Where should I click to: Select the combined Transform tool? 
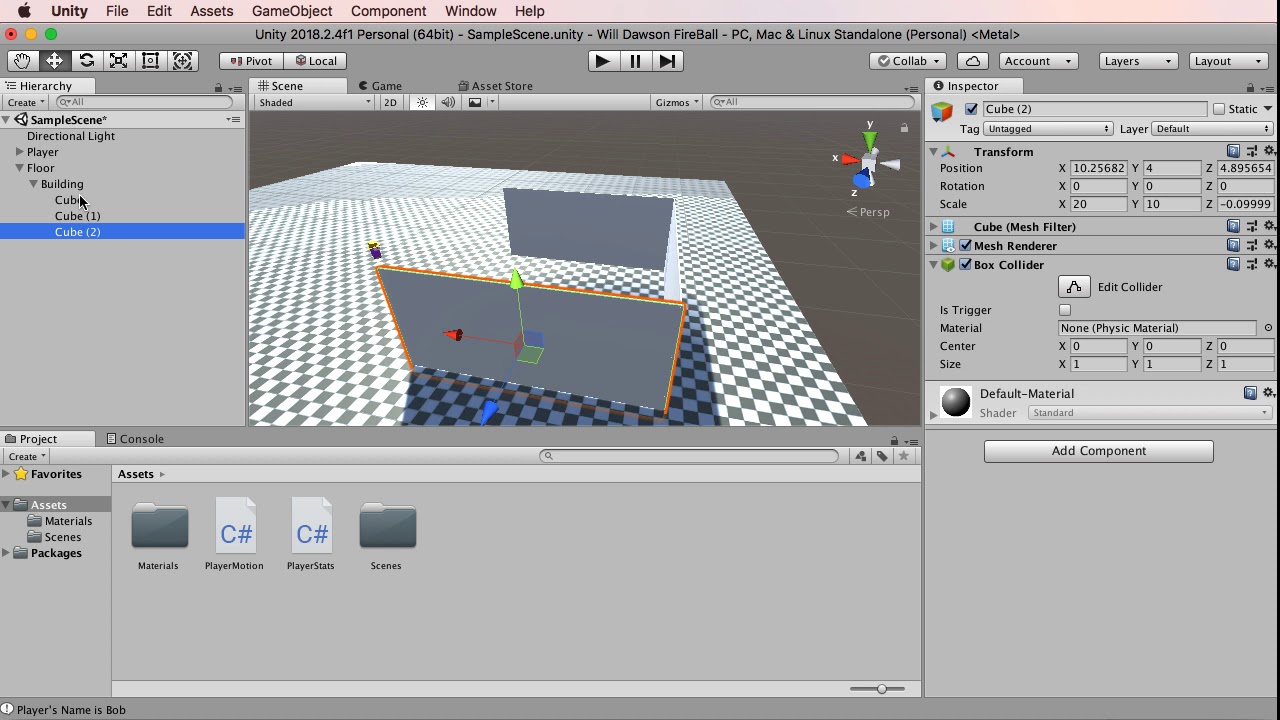(183, 61)
